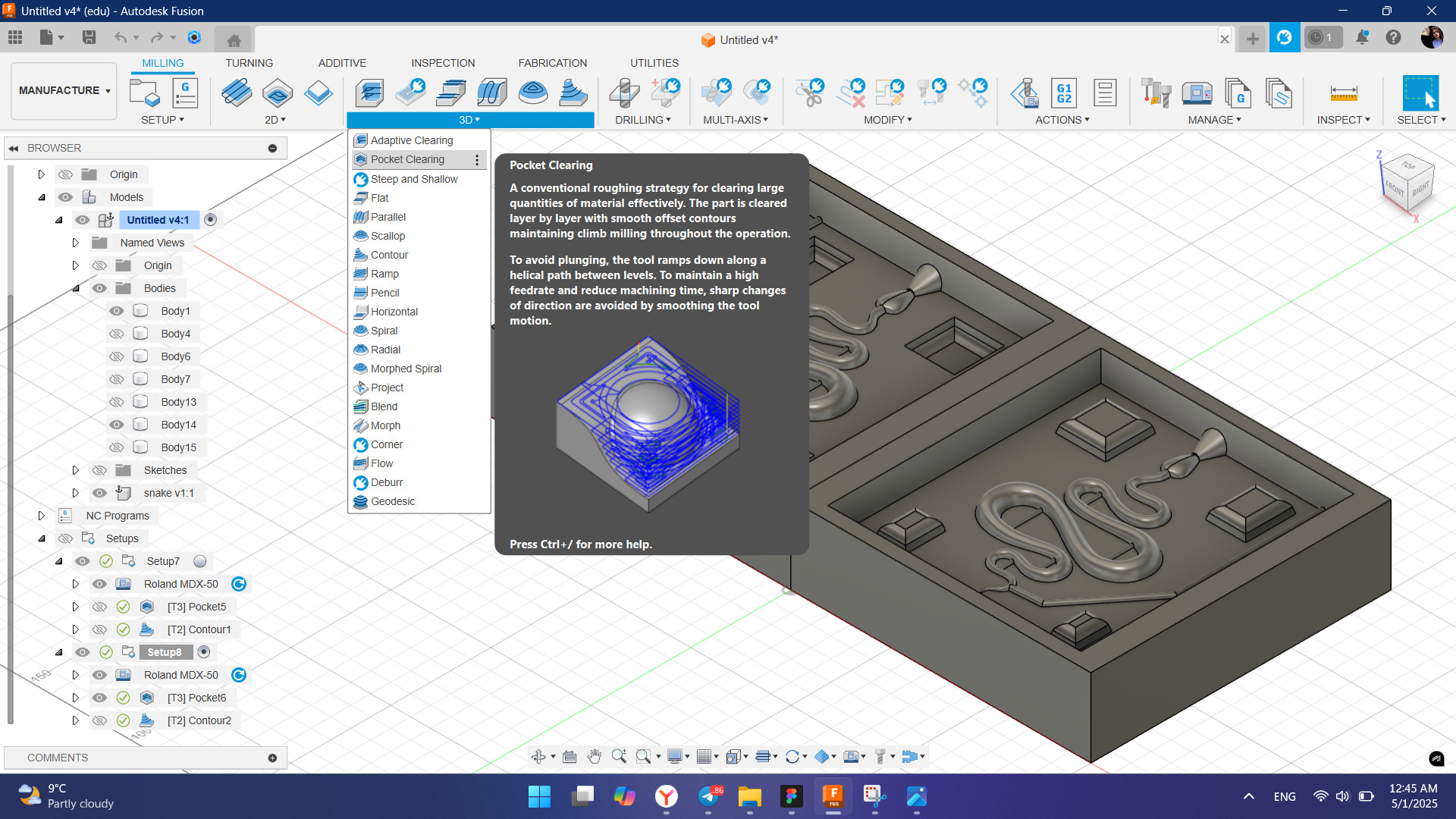Toggle visibility of the Models folder

(66, 197)
